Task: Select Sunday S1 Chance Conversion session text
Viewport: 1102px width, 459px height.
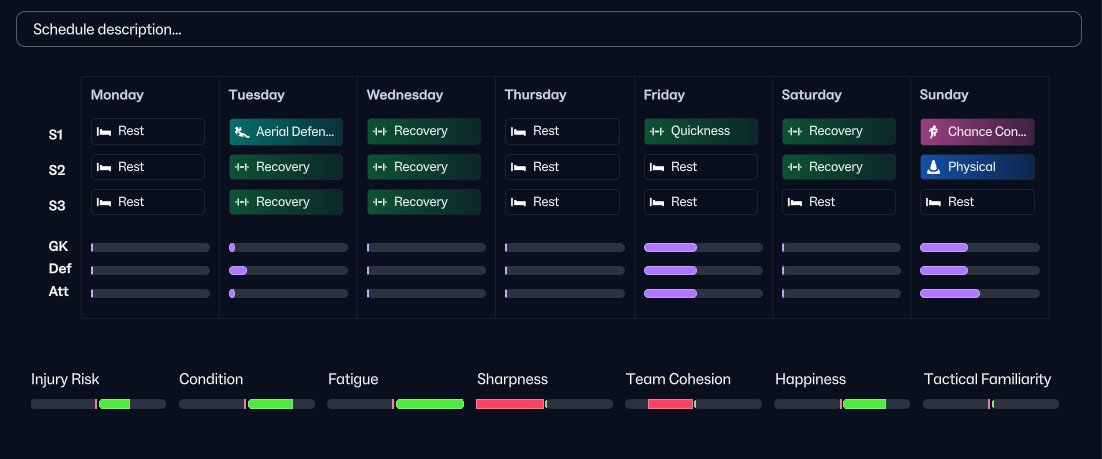Action: click(987, 132)
